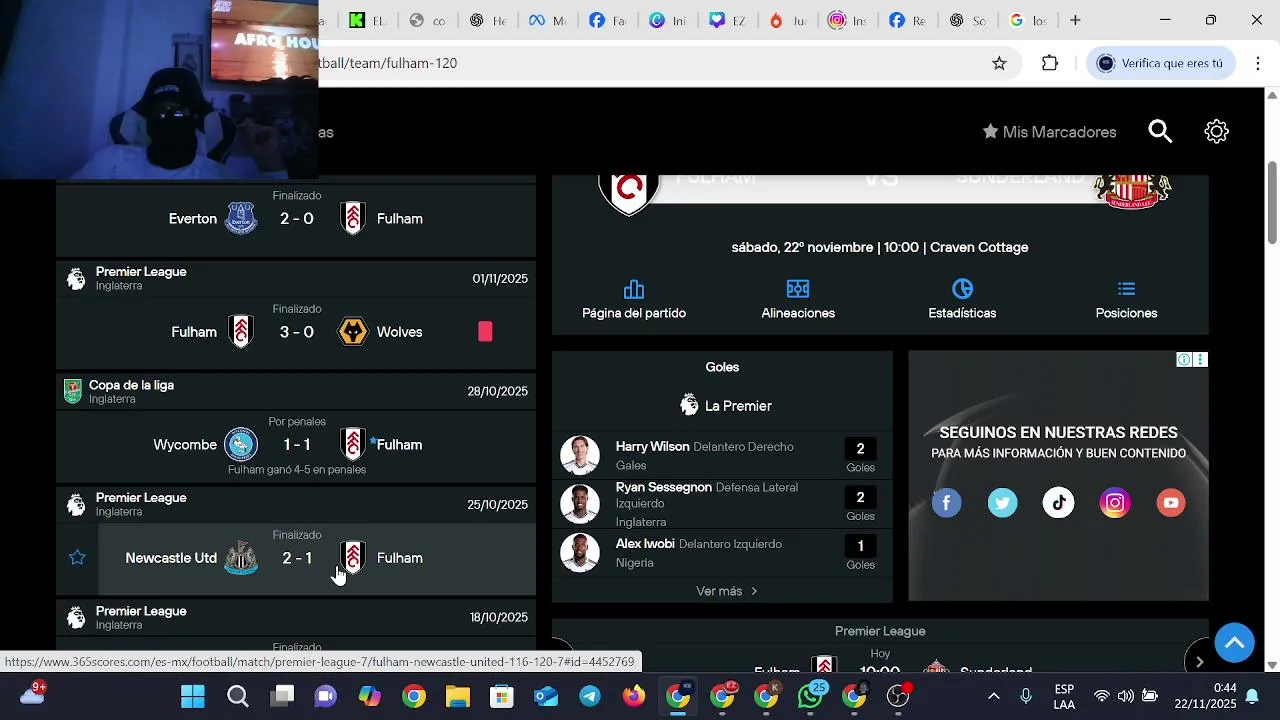
Task: Bookmark this page with the address bar star
Action: pos(999,63)
